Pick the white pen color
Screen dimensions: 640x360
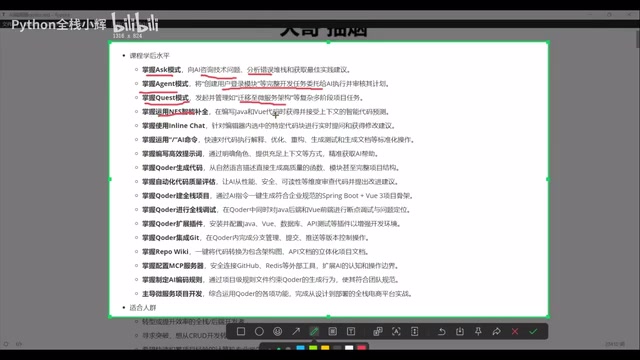click(349, 348)
